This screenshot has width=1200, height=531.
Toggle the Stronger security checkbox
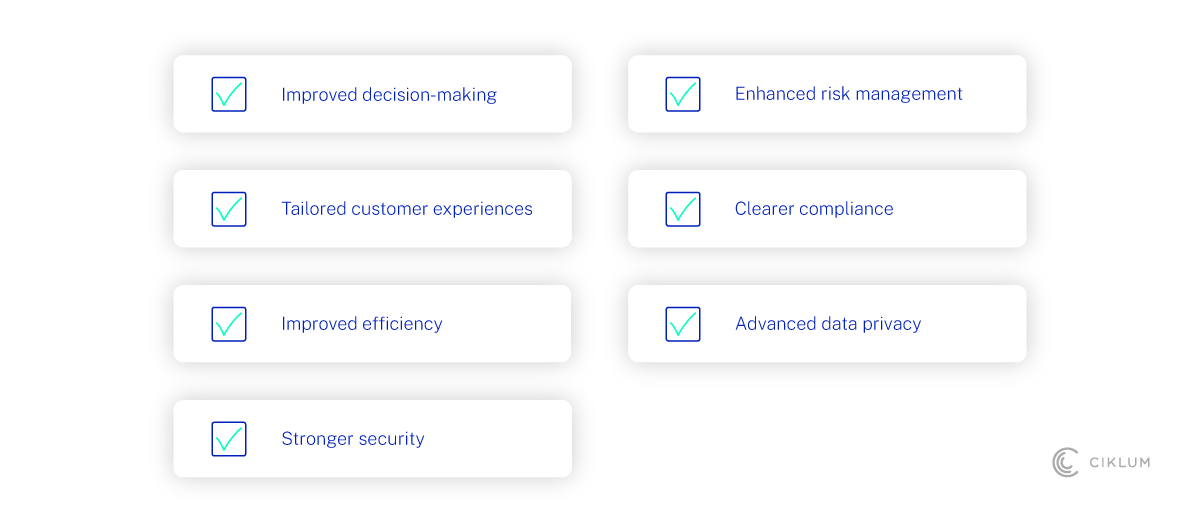pyautogui.click(x=229, y=439)
